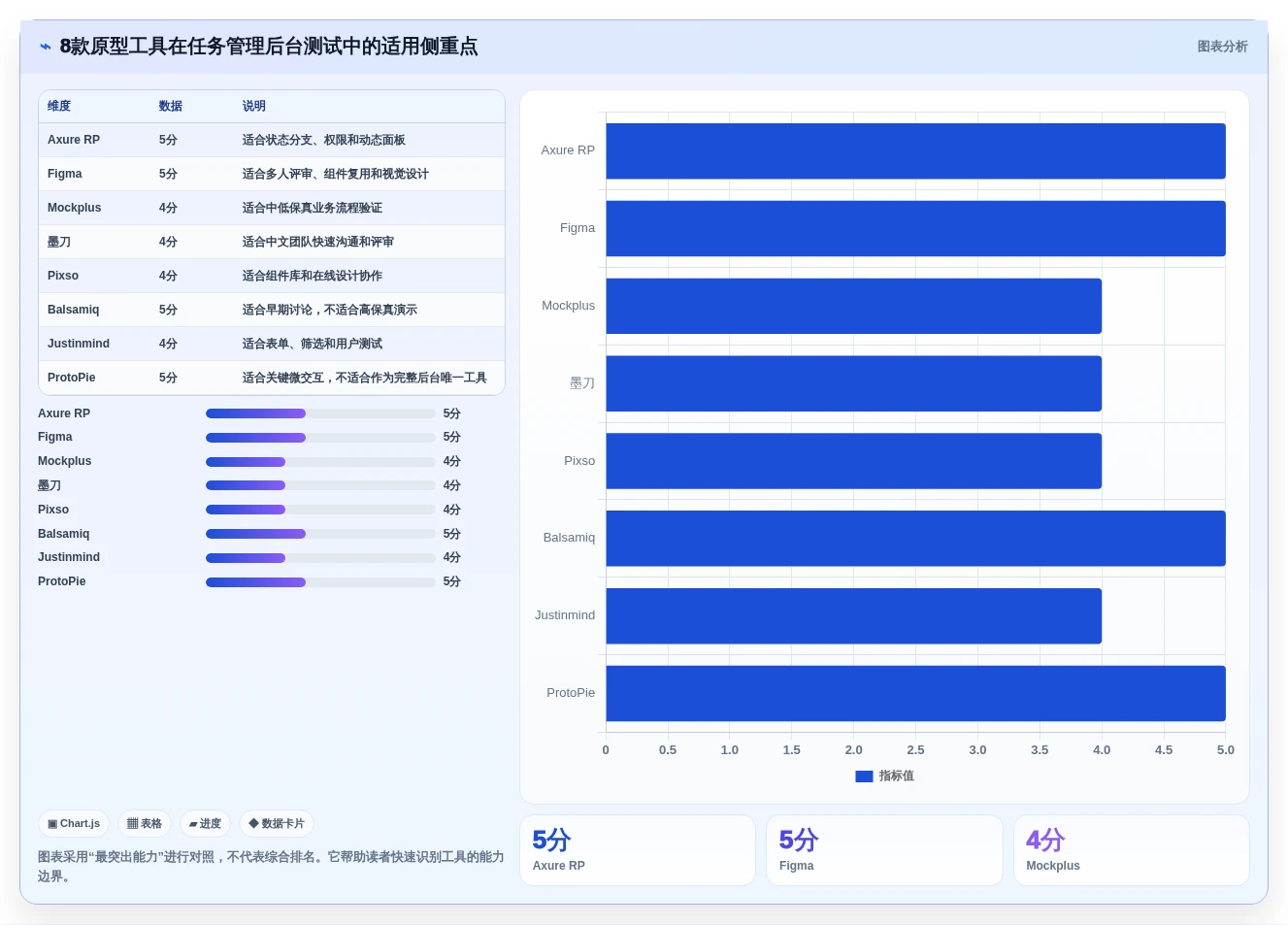
Task: Click the Axure RP y-axis label
Action: pos(568,150)
